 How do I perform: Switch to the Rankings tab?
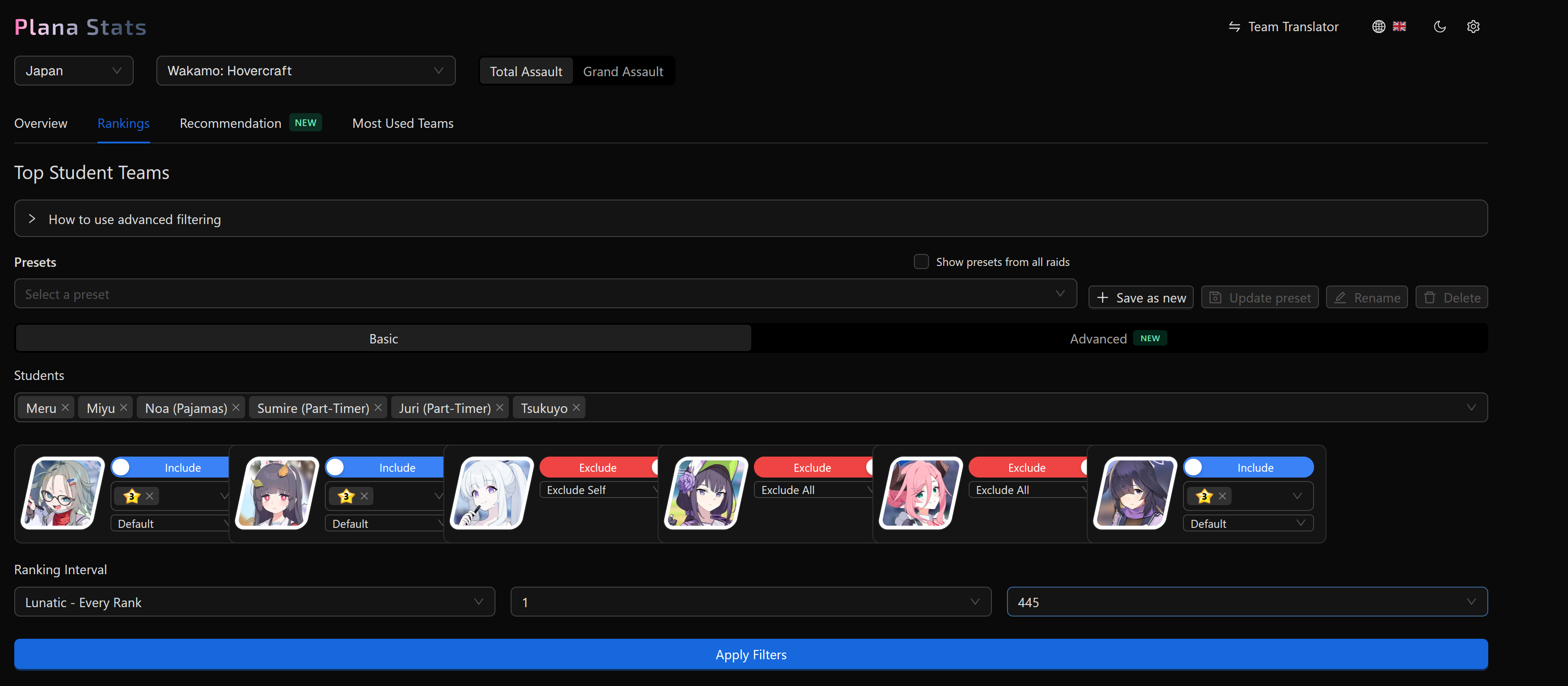point(123,123)
